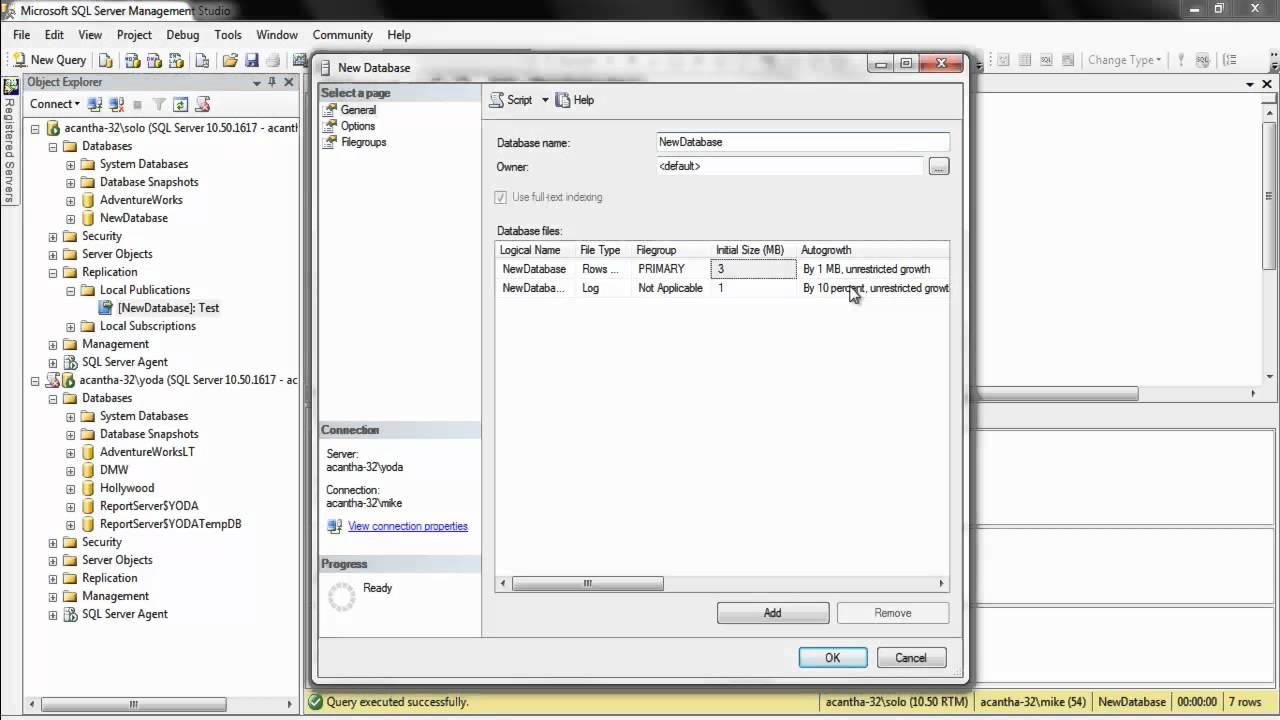This screenshot has height=720, width=1280.
Task: Open the Project menu
Action: pos(134,35)
